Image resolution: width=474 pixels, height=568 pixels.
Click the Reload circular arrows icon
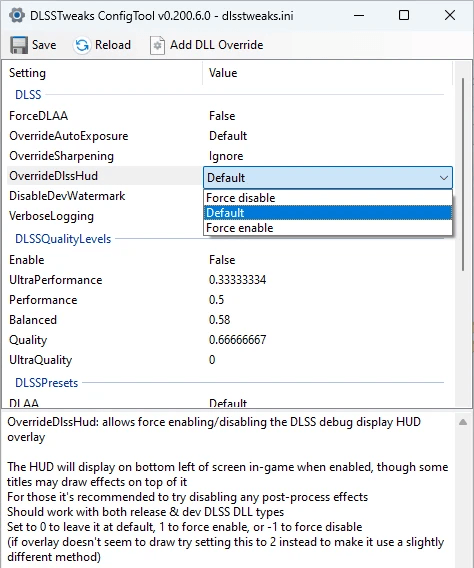click(82, 45)
